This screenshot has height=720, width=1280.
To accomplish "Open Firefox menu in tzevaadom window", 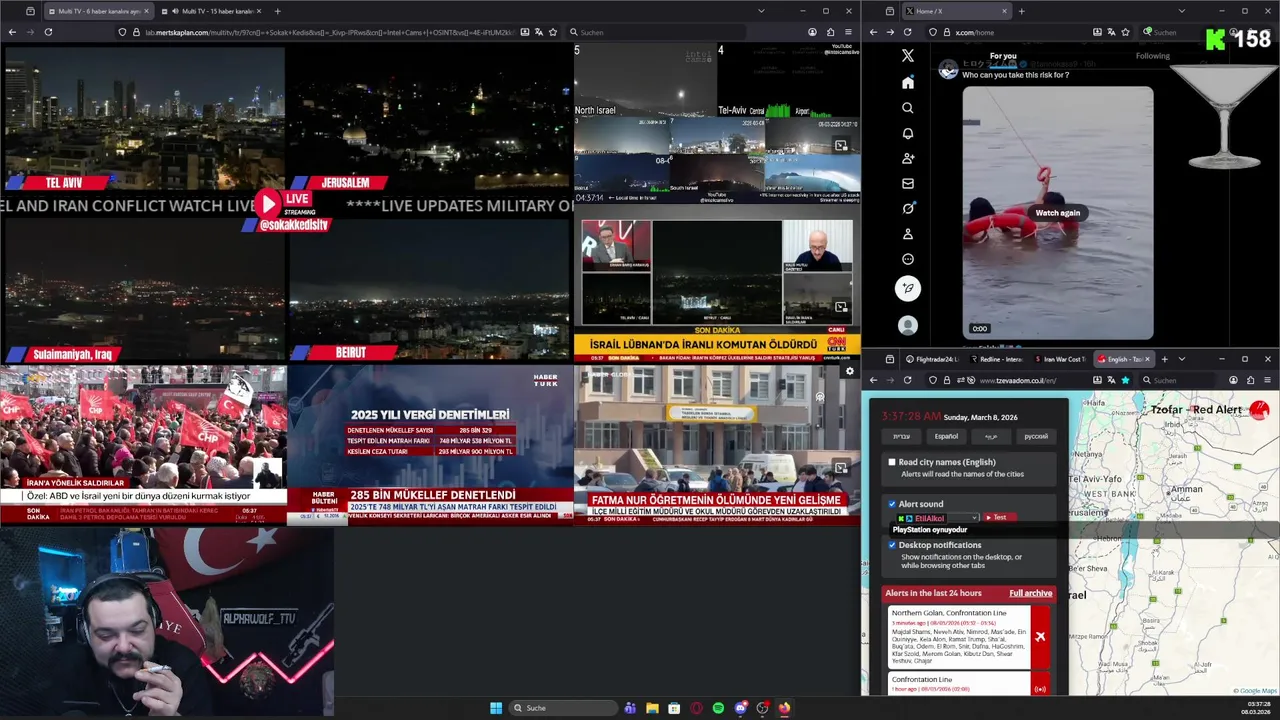I will (x=1267, y=380).
